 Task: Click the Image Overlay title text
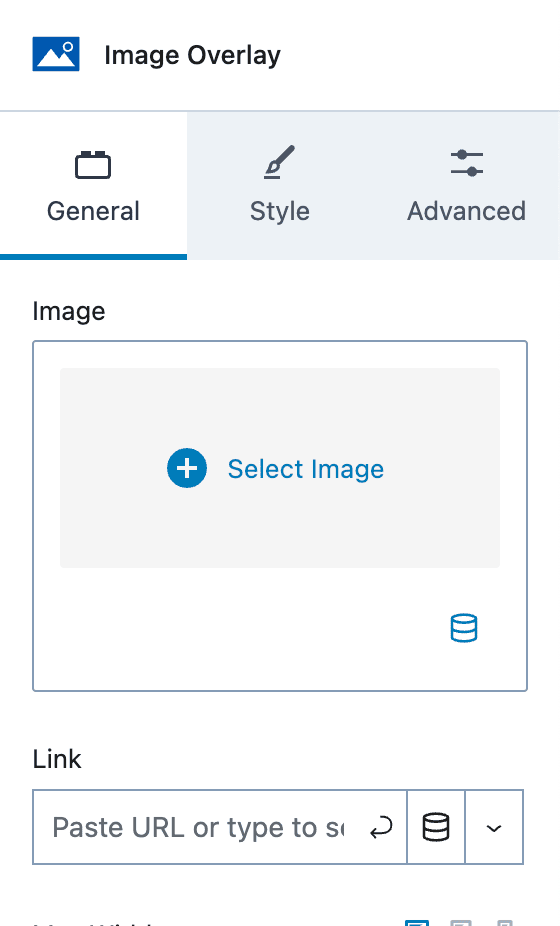[x=193, y=56]
